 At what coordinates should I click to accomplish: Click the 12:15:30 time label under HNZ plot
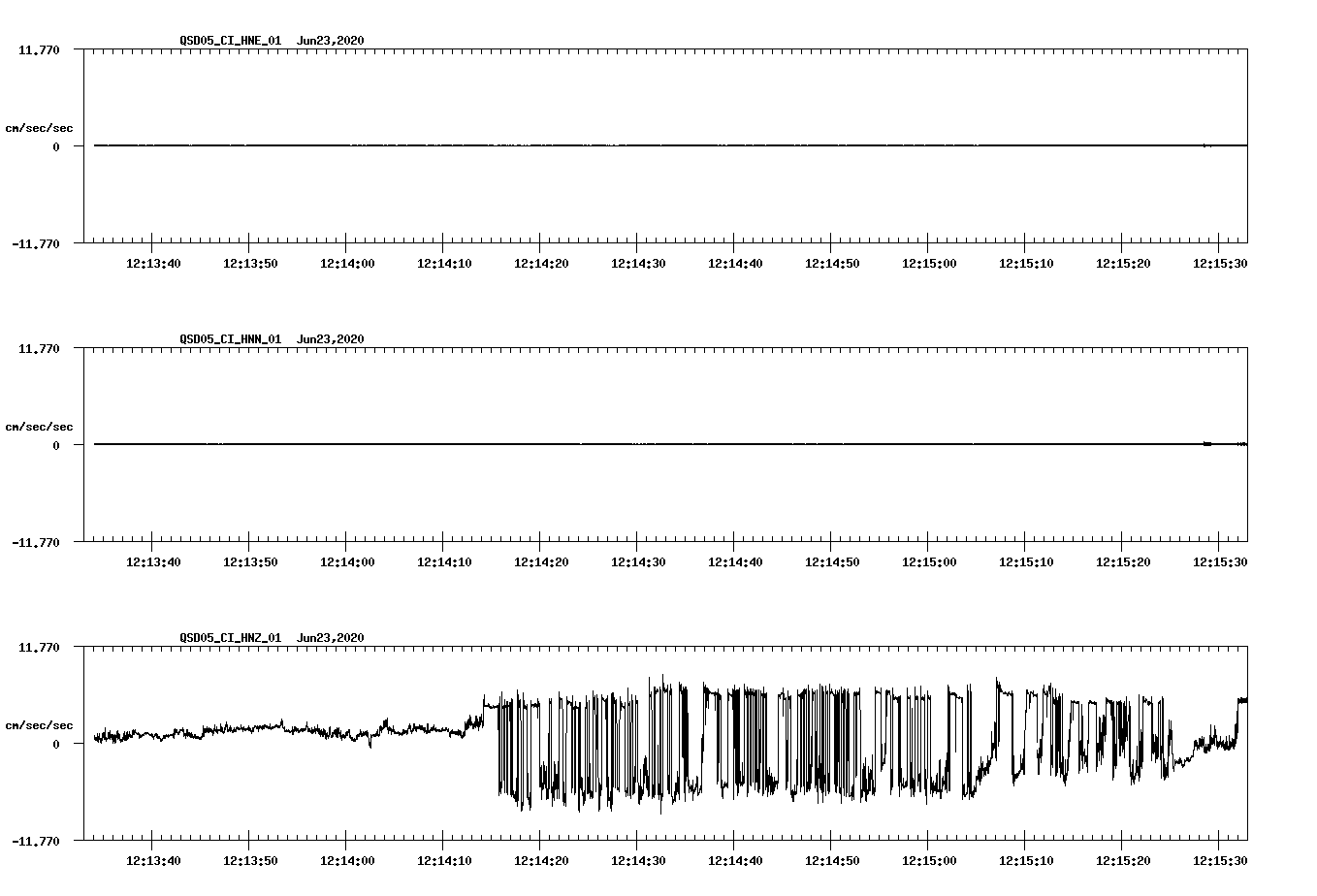(1220, 861)
